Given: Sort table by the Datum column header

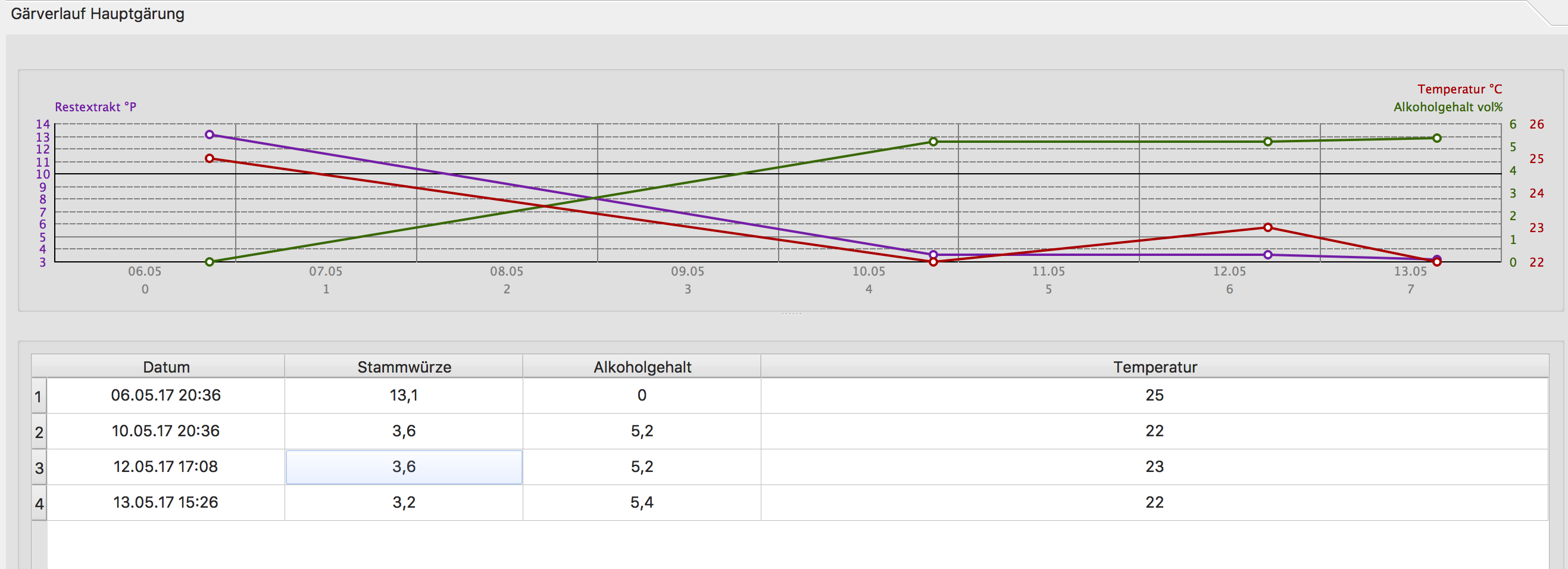Looking at the screenshot, I should tap(165, 367).
